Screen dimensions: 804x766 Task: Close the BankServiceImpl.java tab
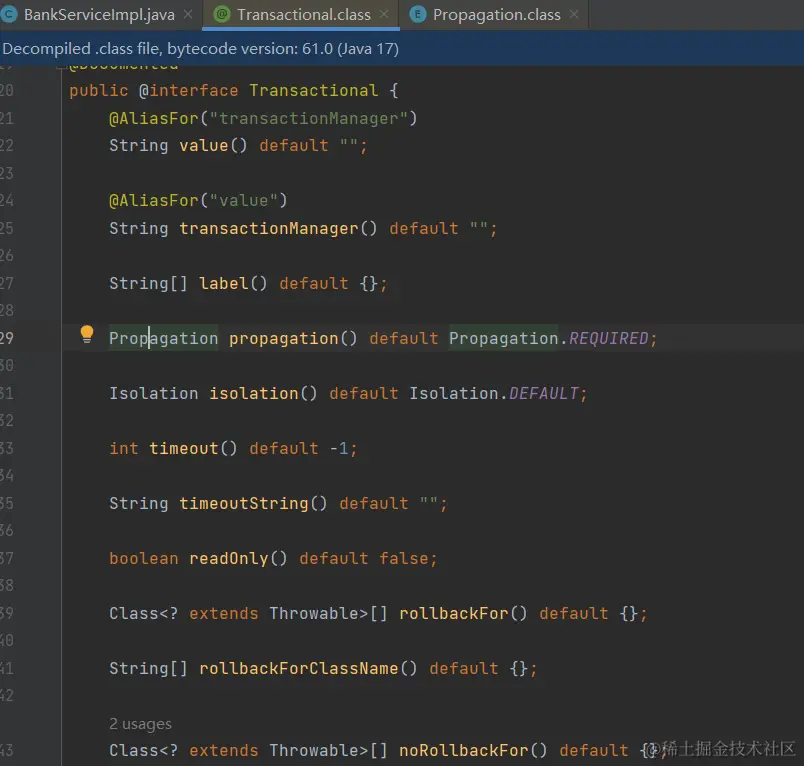(188, 15)
